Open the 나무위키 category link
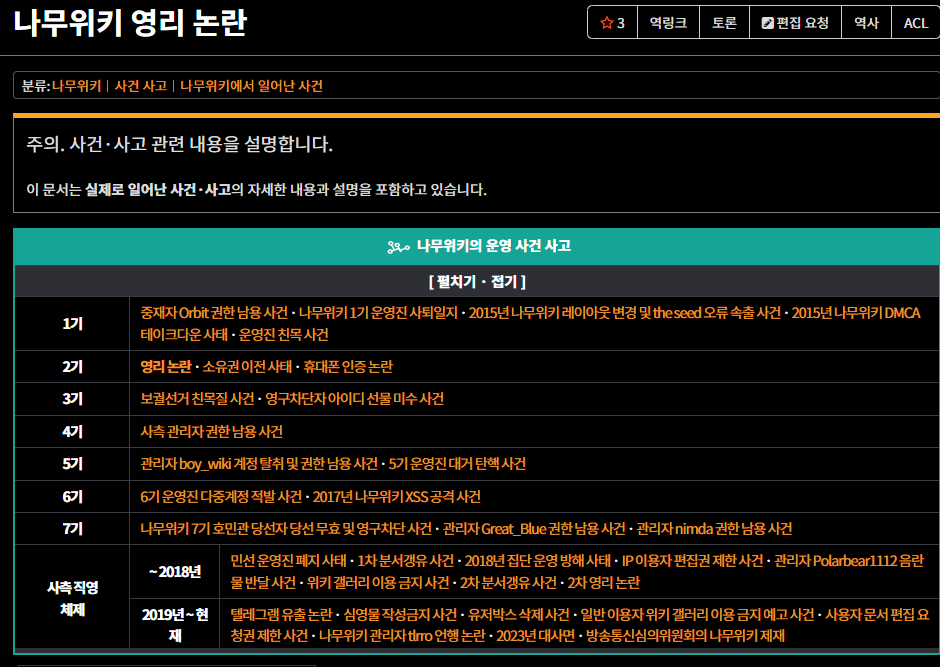The height and width of the screenshot is (667, 940). 77,86
